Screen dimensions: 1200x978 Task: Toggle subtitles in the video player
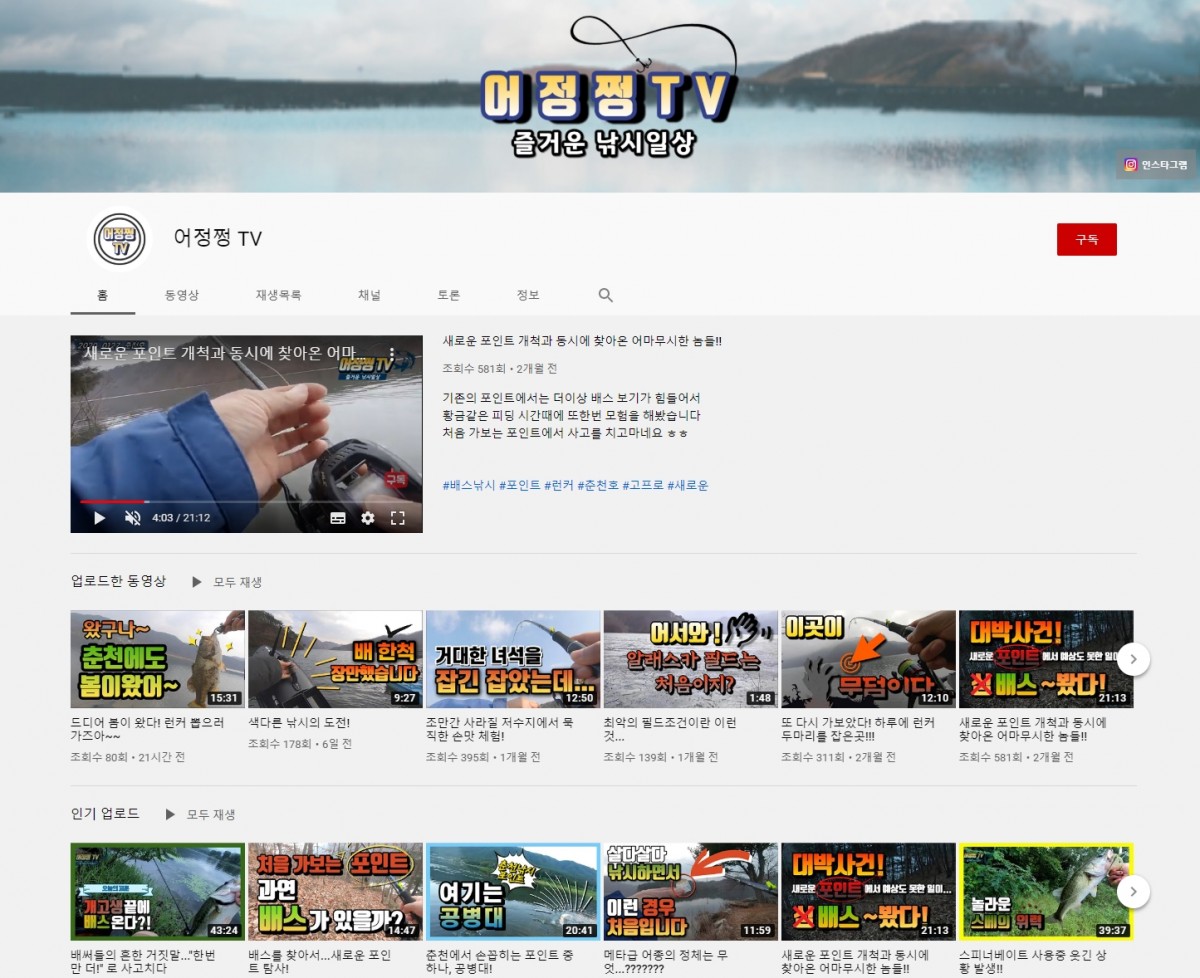(x=338, y=518)
